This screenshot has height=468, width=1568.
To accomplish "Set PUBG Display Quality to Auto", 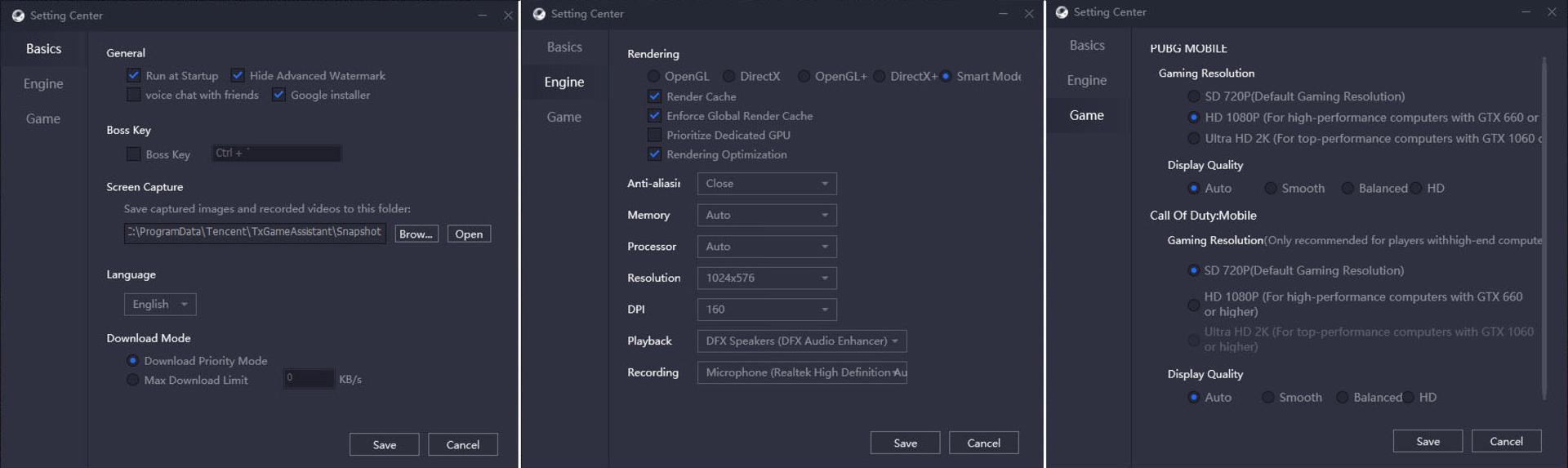I will tap(1194, 188).
